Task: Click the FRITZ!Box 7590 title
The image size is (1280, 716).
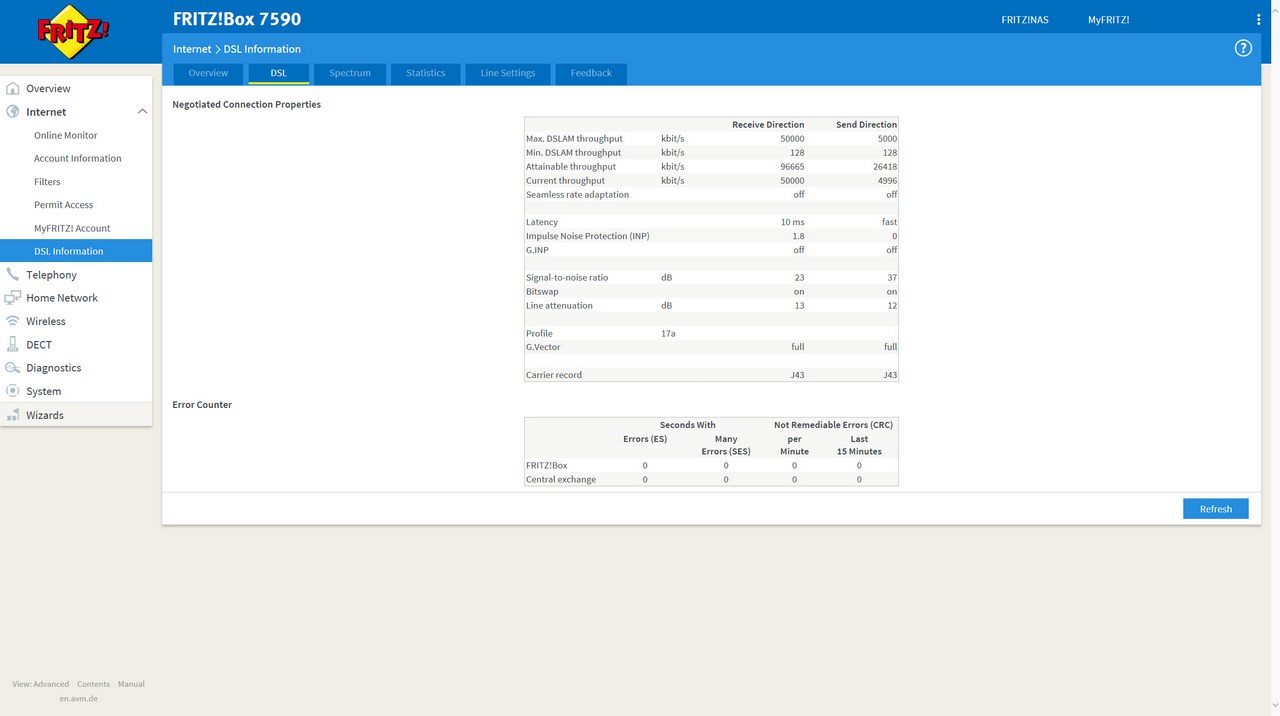Action: coord(237,19)
